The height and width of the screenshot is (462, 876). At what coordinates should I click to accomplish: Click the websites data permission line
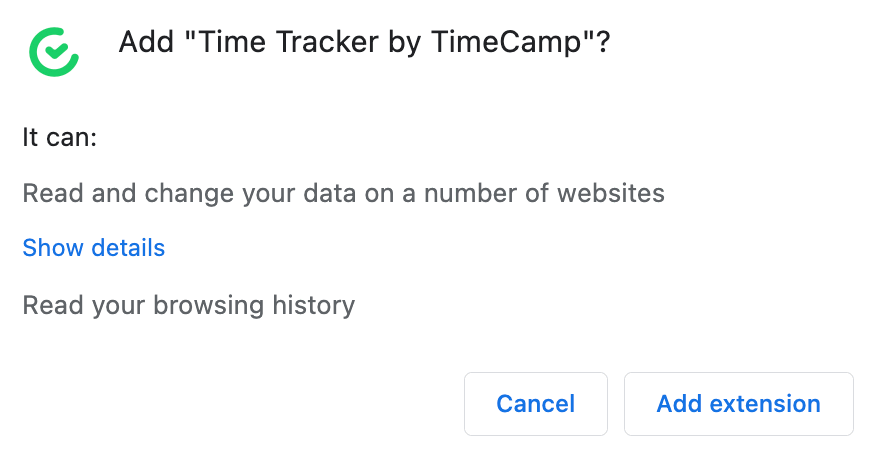pyautogui.click(x=343, y=193)
